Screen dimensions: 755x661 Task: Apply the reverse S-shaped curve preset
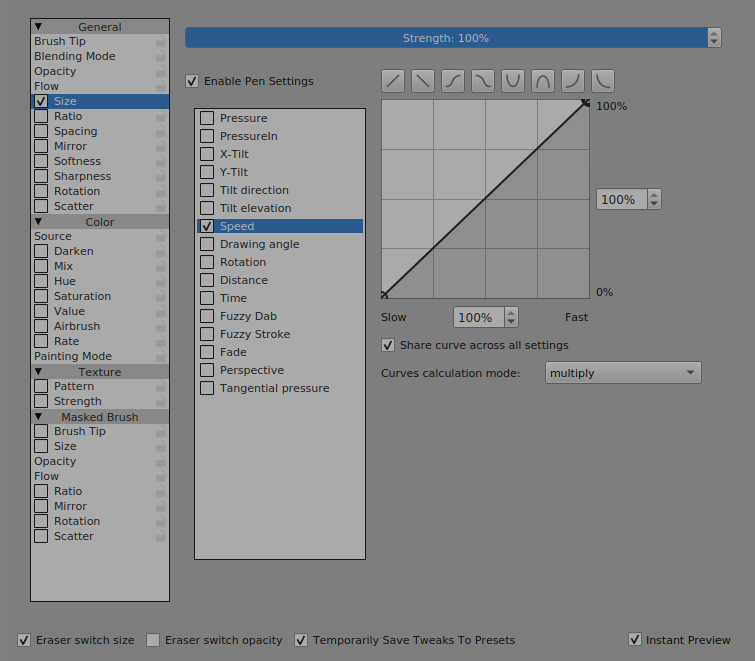coord(484,81)
